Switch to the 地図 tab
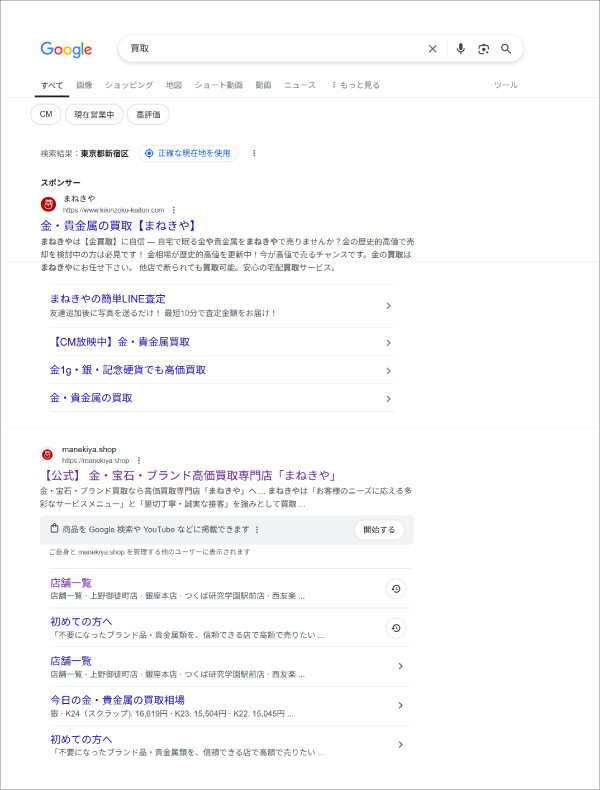600x790 pixels. click(x=174, y=85)
